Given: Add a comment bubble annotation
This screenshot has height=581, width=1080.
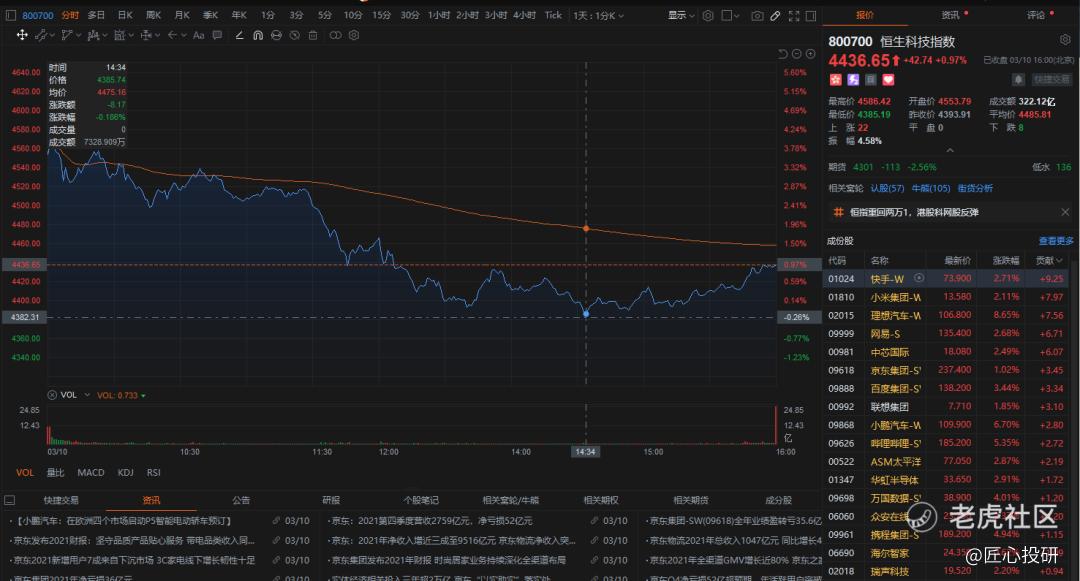Looking at the screenshot, I should [x=217, y=35].
